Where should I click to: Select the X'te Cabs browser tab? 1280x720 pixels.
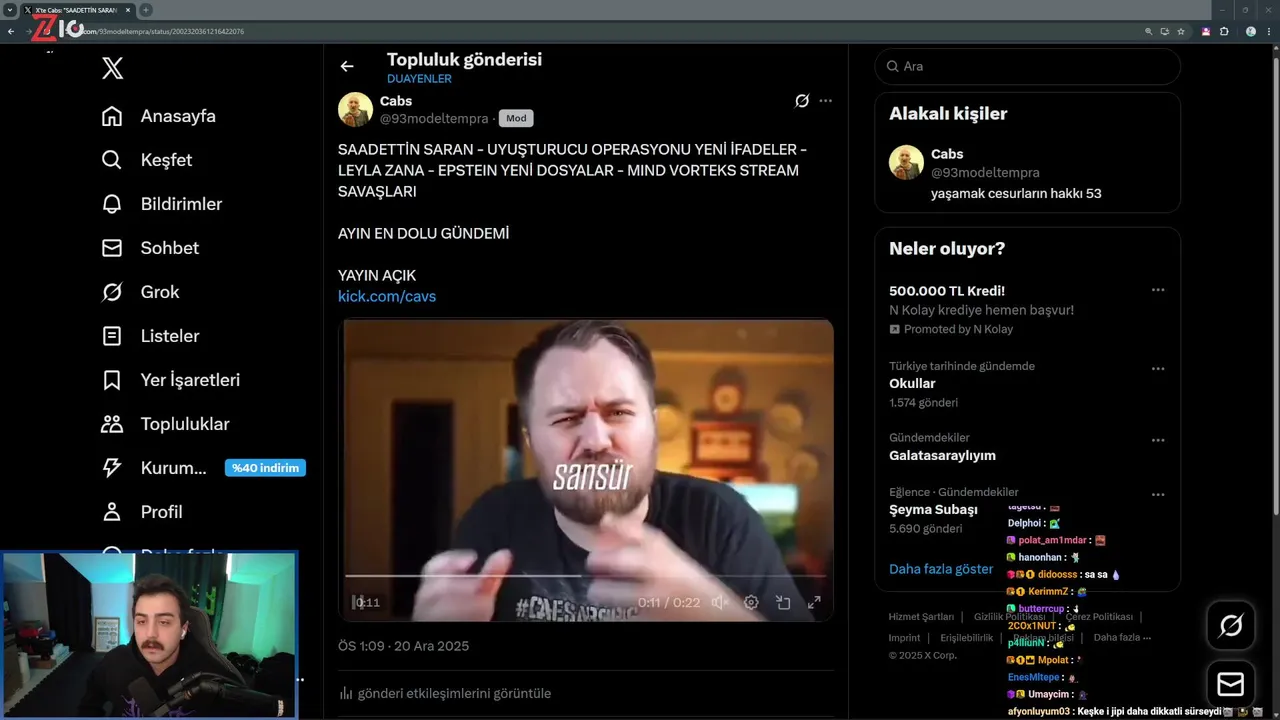[x=76, y=10]
